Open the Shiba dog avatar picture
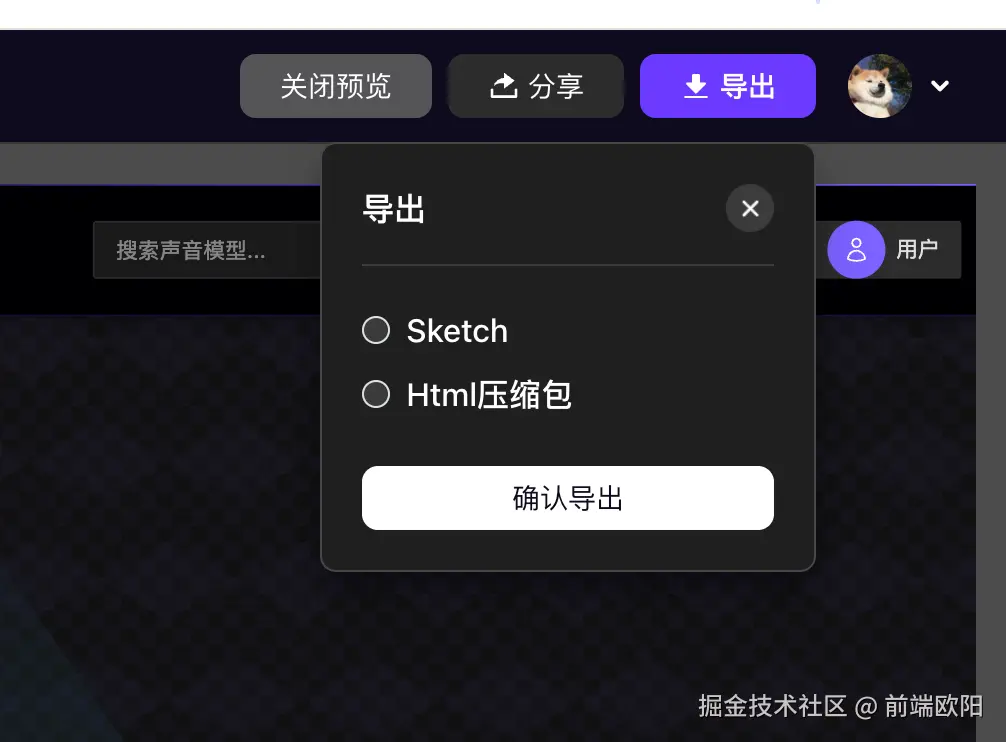Screen dimensions: 1006x742 pyautogui.click(x=880, y=86)
